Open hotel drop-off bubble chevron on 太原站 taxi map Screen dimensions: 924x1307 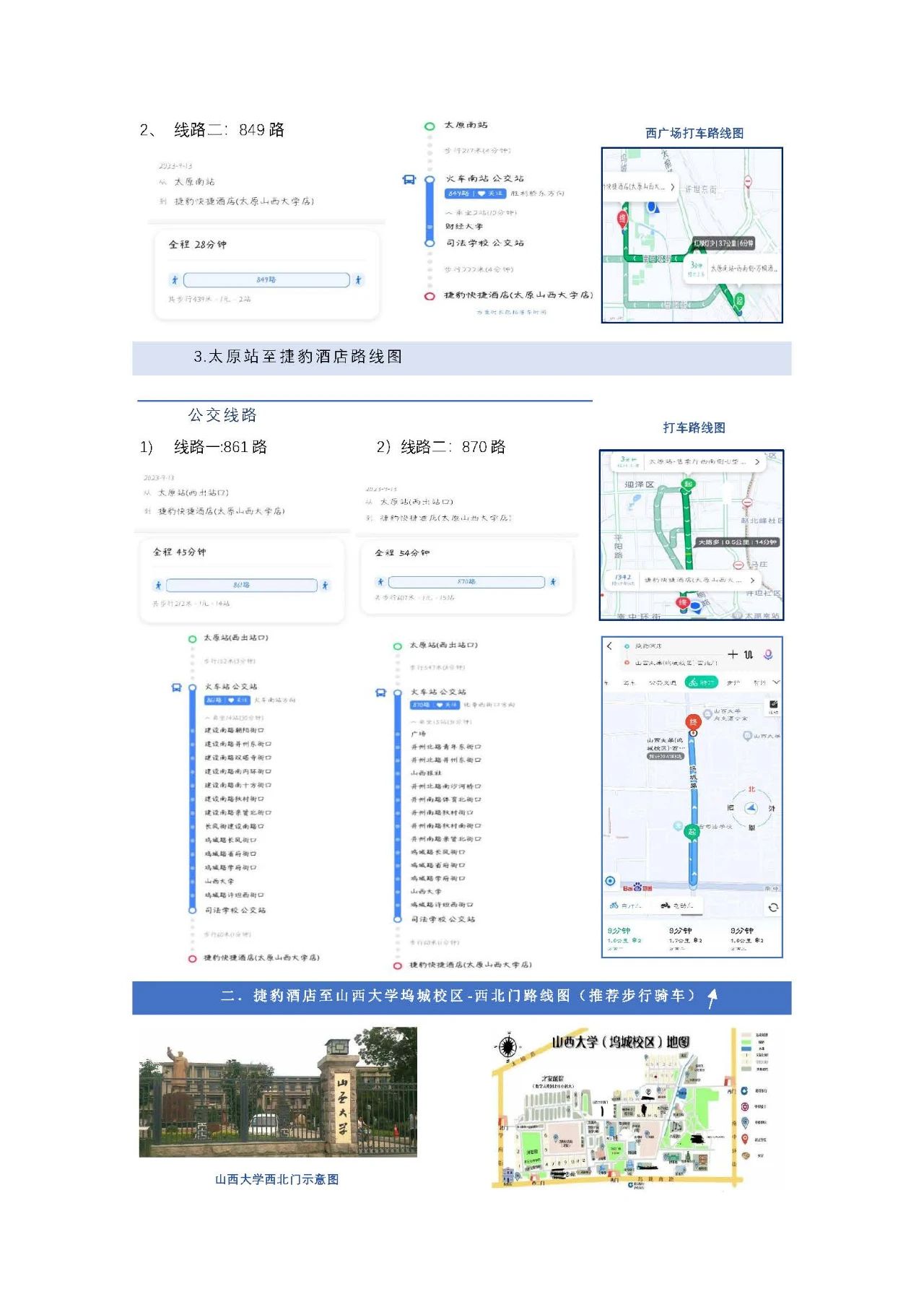pyautogui.click(x=752, y=581)
